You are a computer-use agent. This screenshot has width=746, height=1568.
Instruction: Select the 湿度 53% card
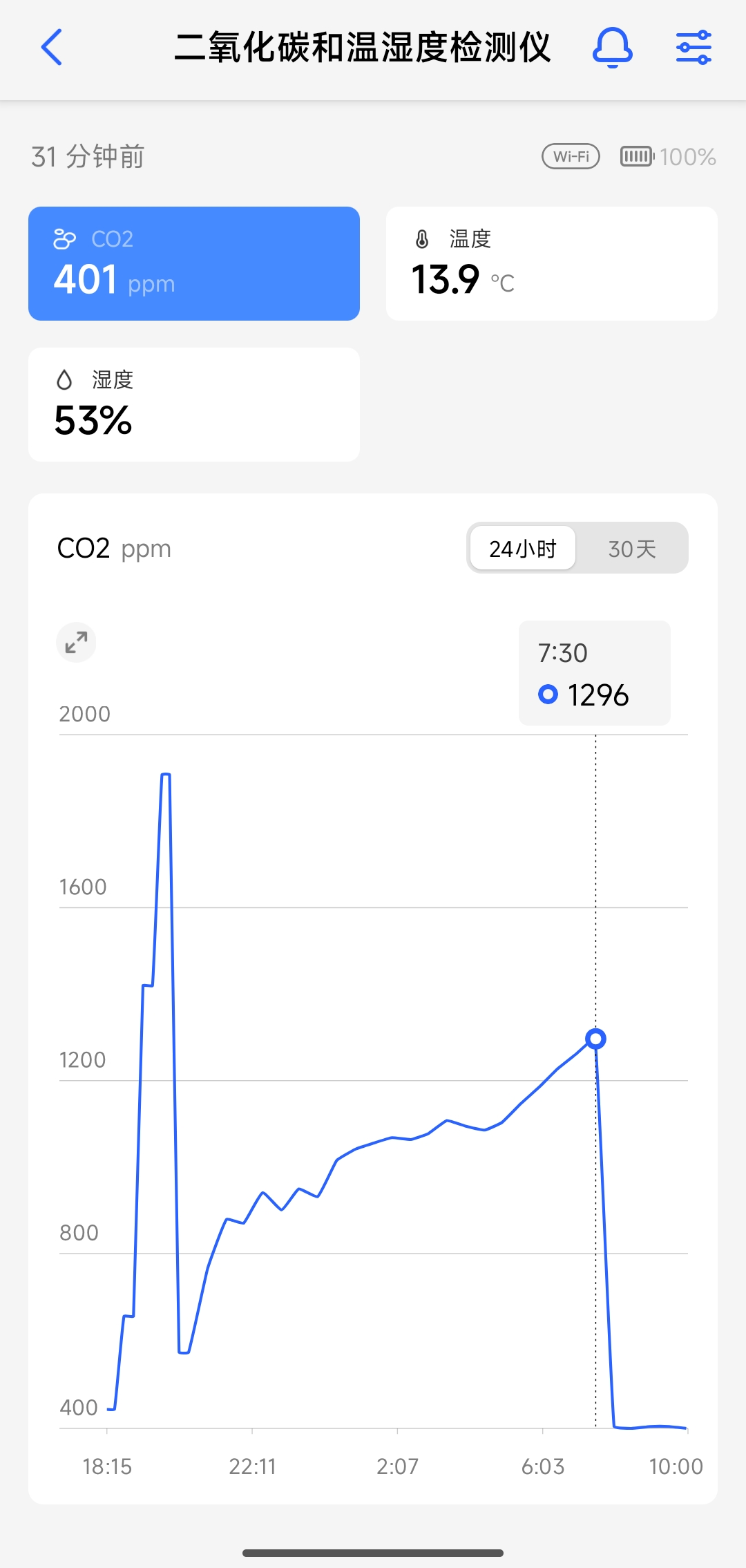tap(193, 404)
